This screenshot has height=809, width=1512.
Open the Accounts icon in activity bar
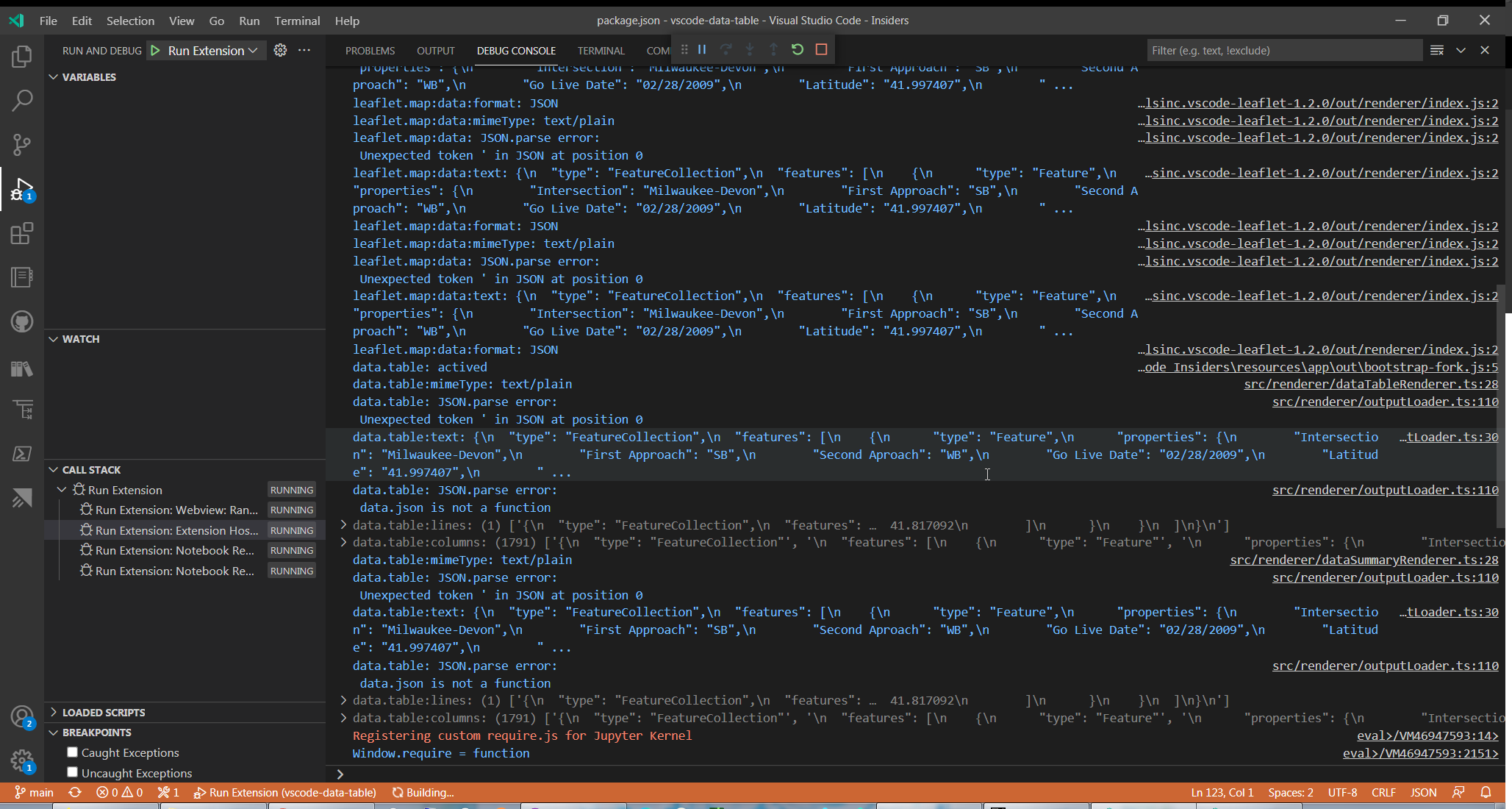(22, 716)
